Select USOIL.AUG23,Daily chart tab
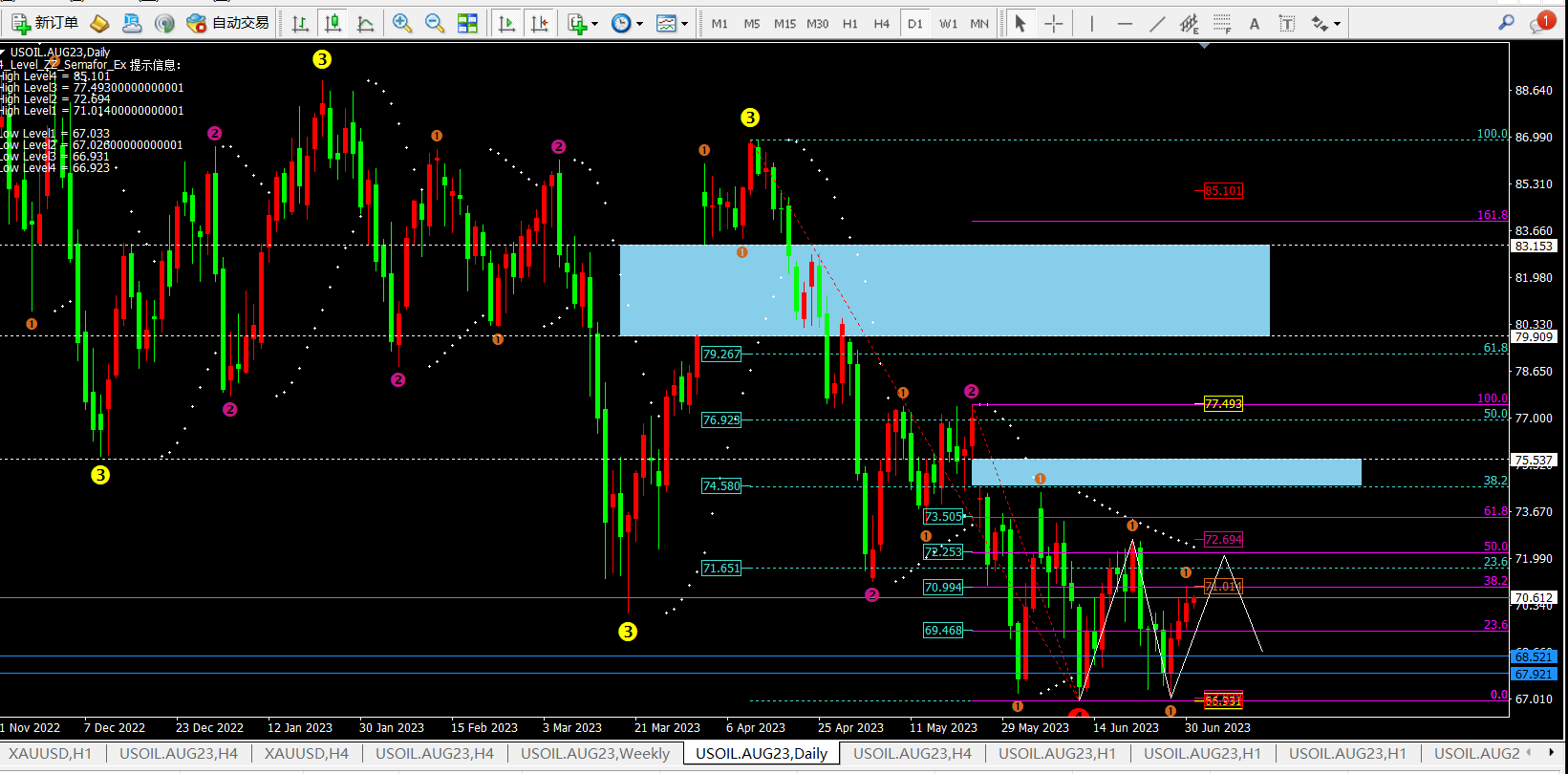The width and height of the screenshot is (1568, 774). tap(762, 754)
